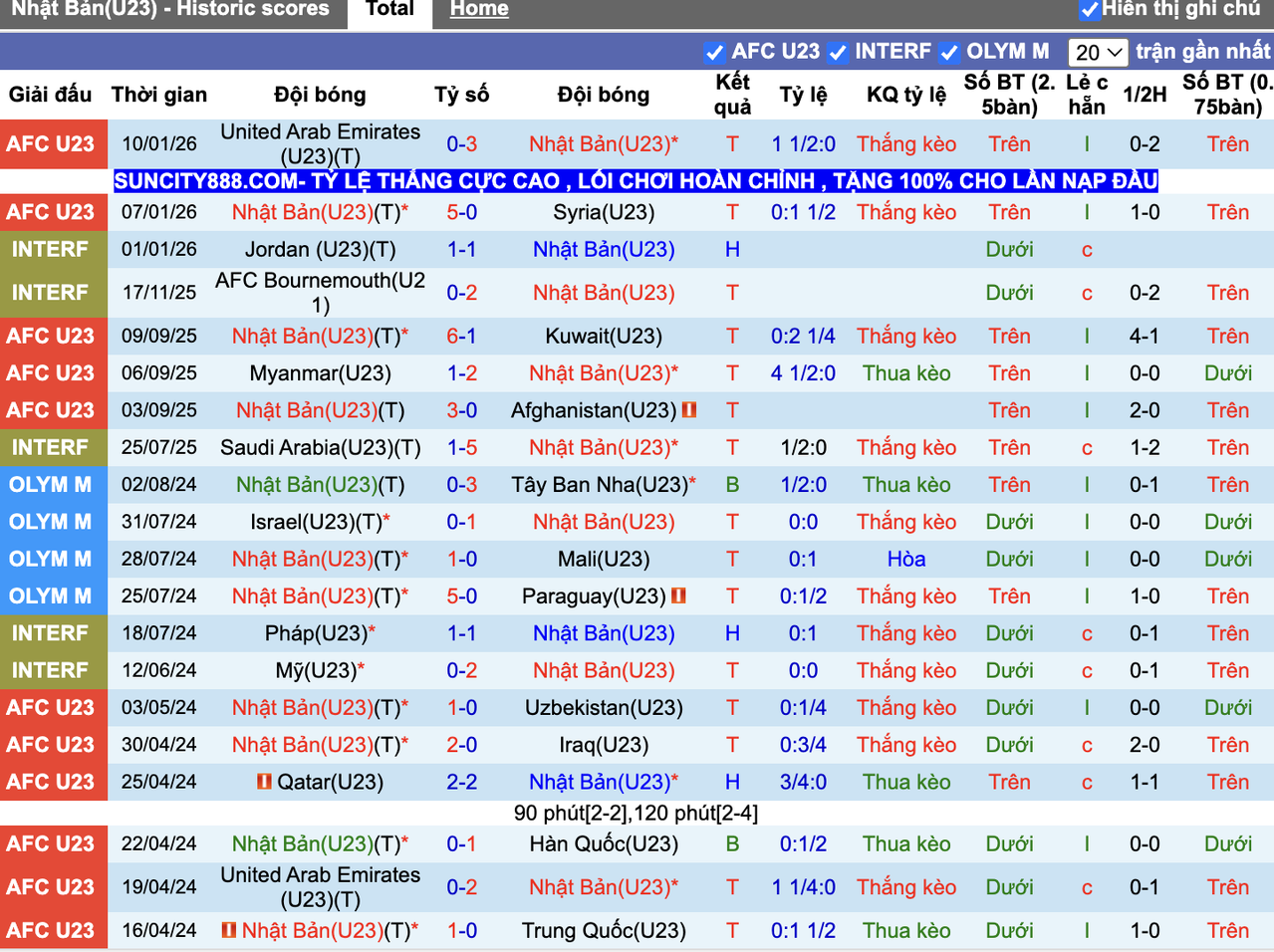Click the date 17/11/25
Viewport: 1274px width, 952px height.
(159, 293)
